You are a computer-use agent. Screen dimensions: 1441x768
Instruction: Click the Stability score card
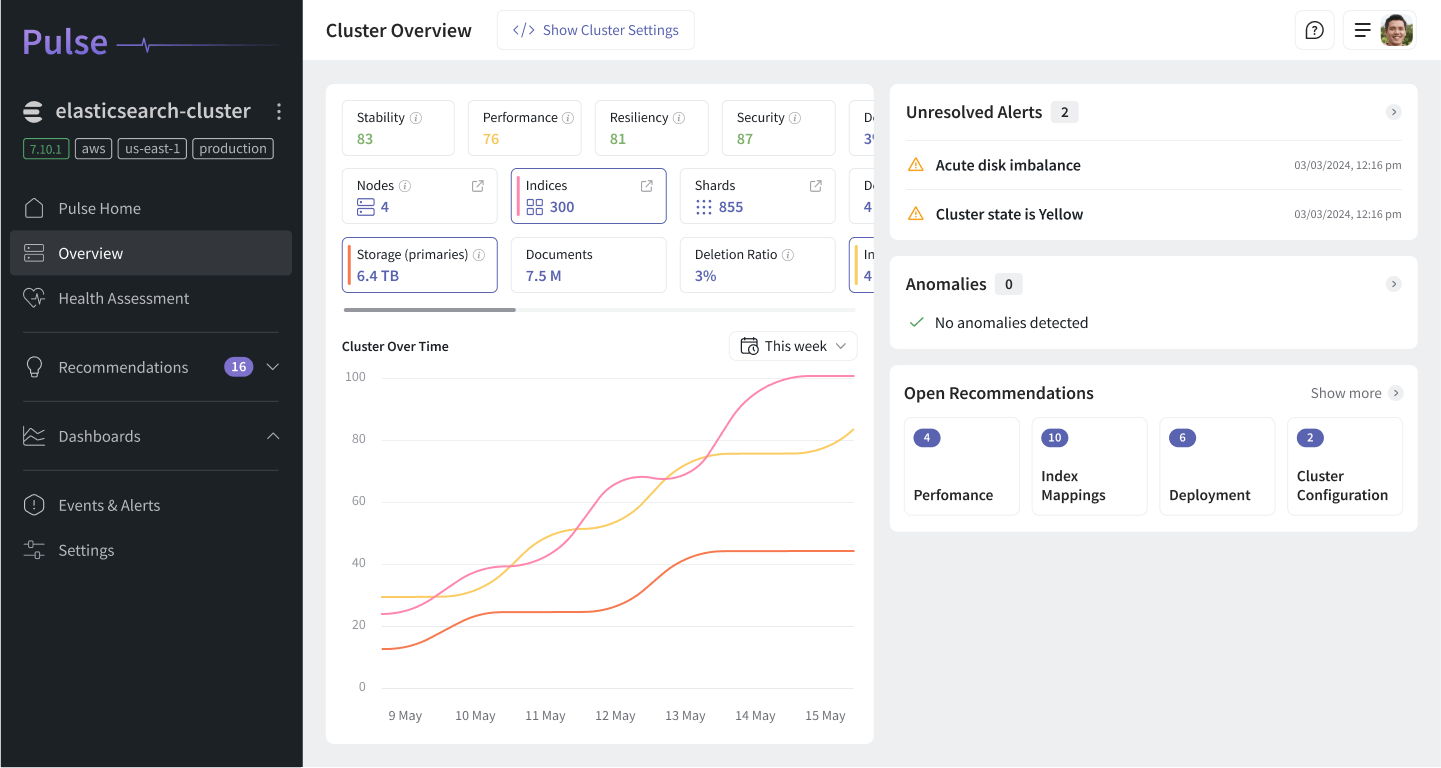[x=398, y=128]
